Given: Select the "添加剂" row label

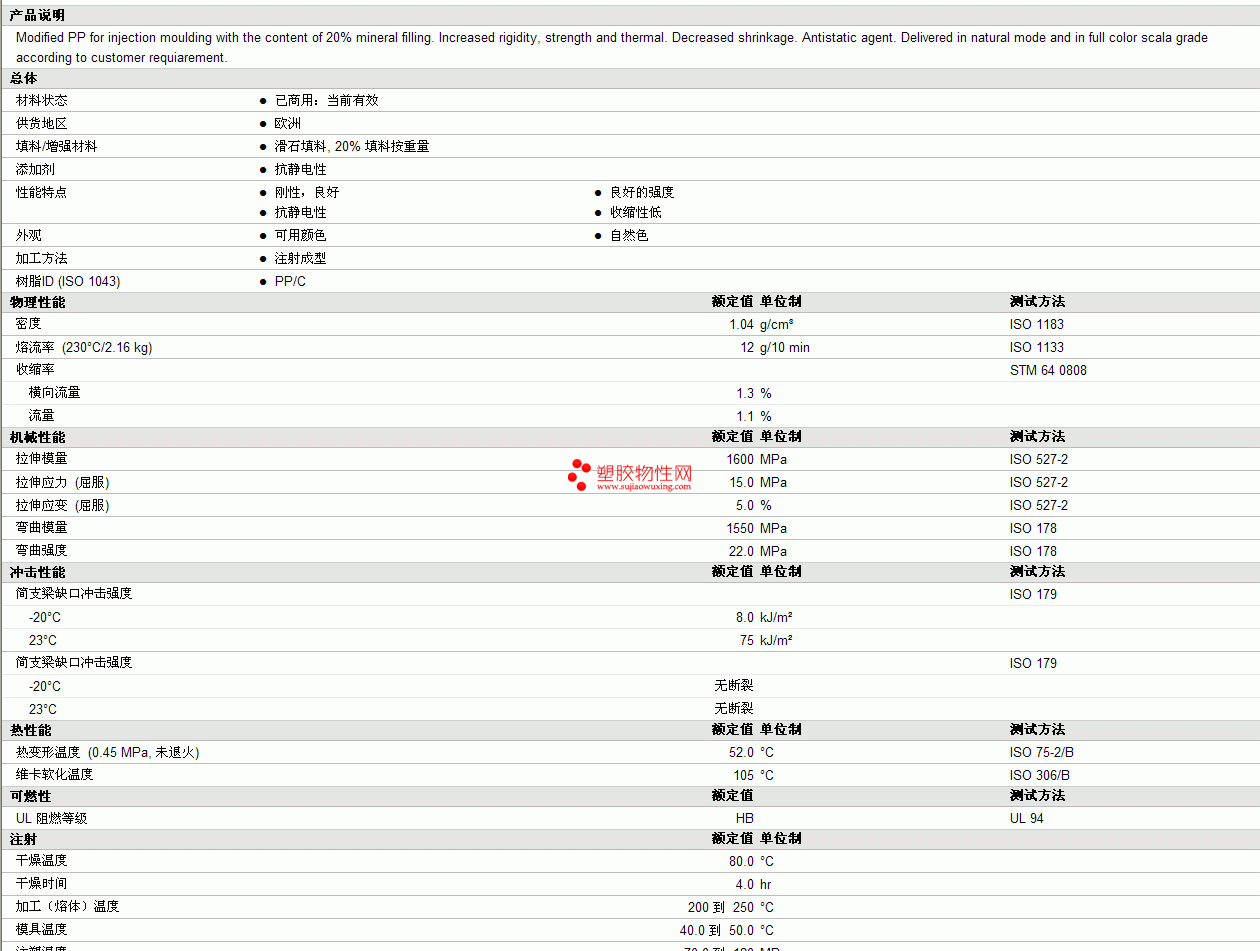Looking at the screenshot, I should click(x=35, y=169).
